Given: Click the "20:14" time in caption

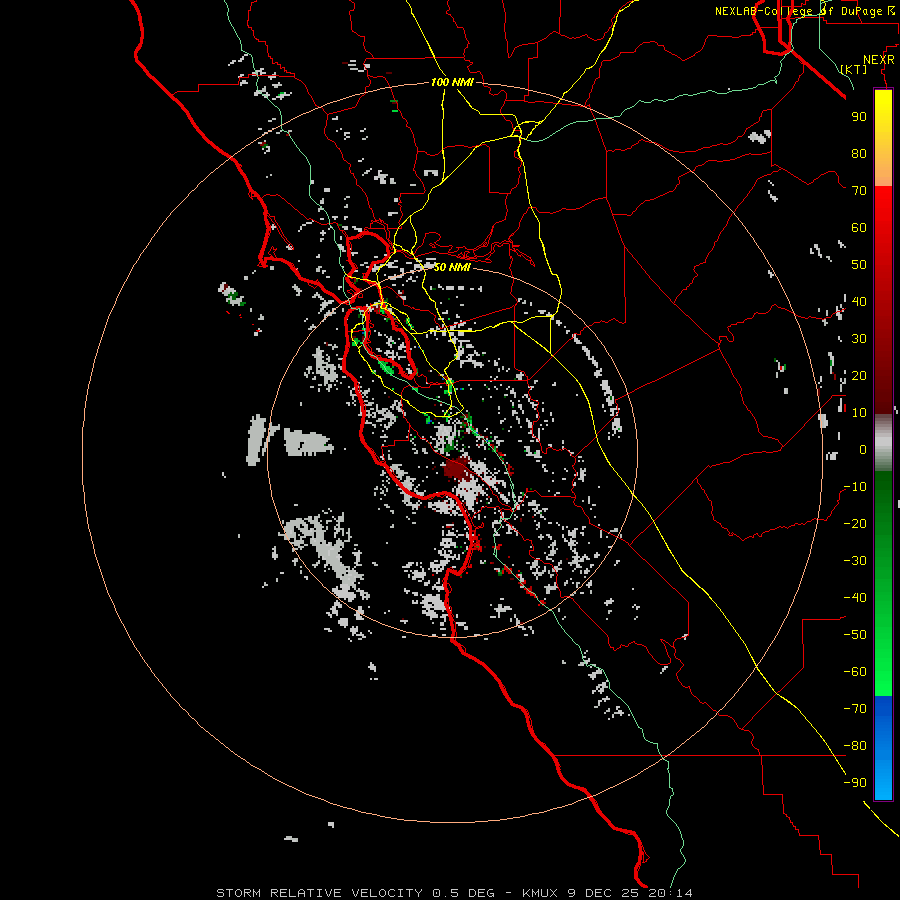Looking at the screenshot, I should click(670, 893).
